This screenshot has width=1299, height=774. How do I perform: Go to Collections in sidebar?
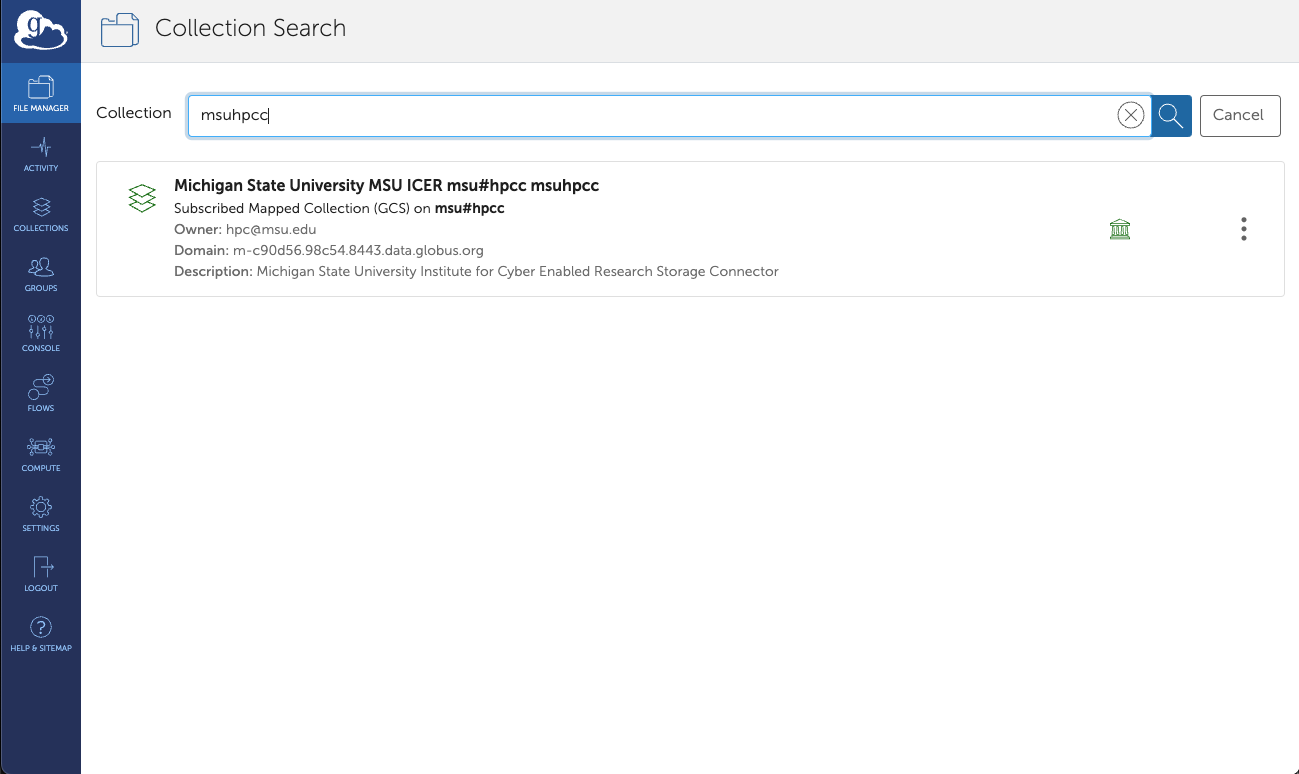(41, 213)
